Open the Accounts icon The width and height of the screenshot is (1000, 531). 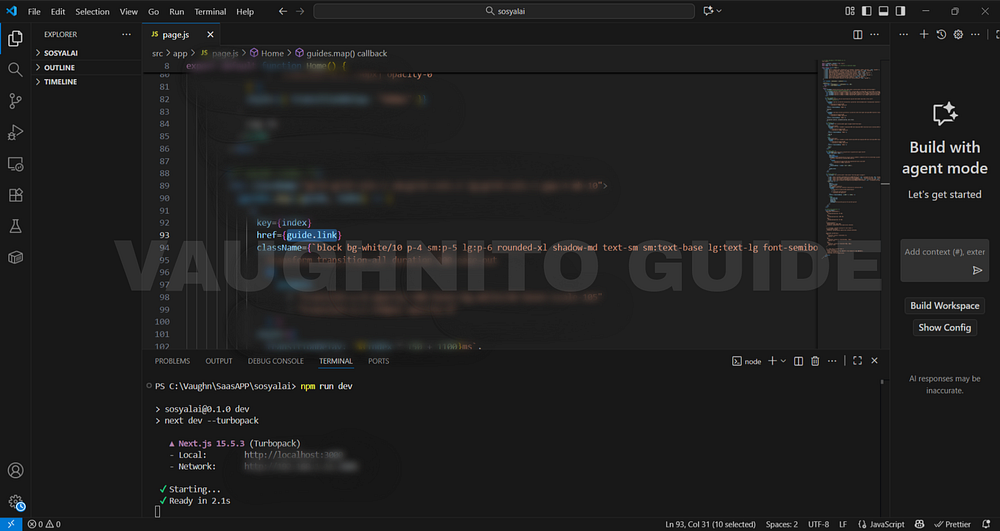(x=15, y=470)
